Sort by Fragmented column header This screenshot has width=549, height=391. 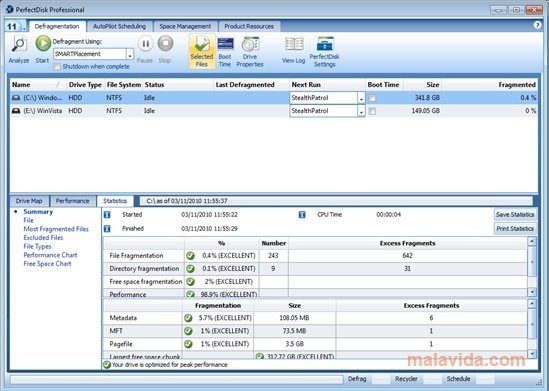489,85
